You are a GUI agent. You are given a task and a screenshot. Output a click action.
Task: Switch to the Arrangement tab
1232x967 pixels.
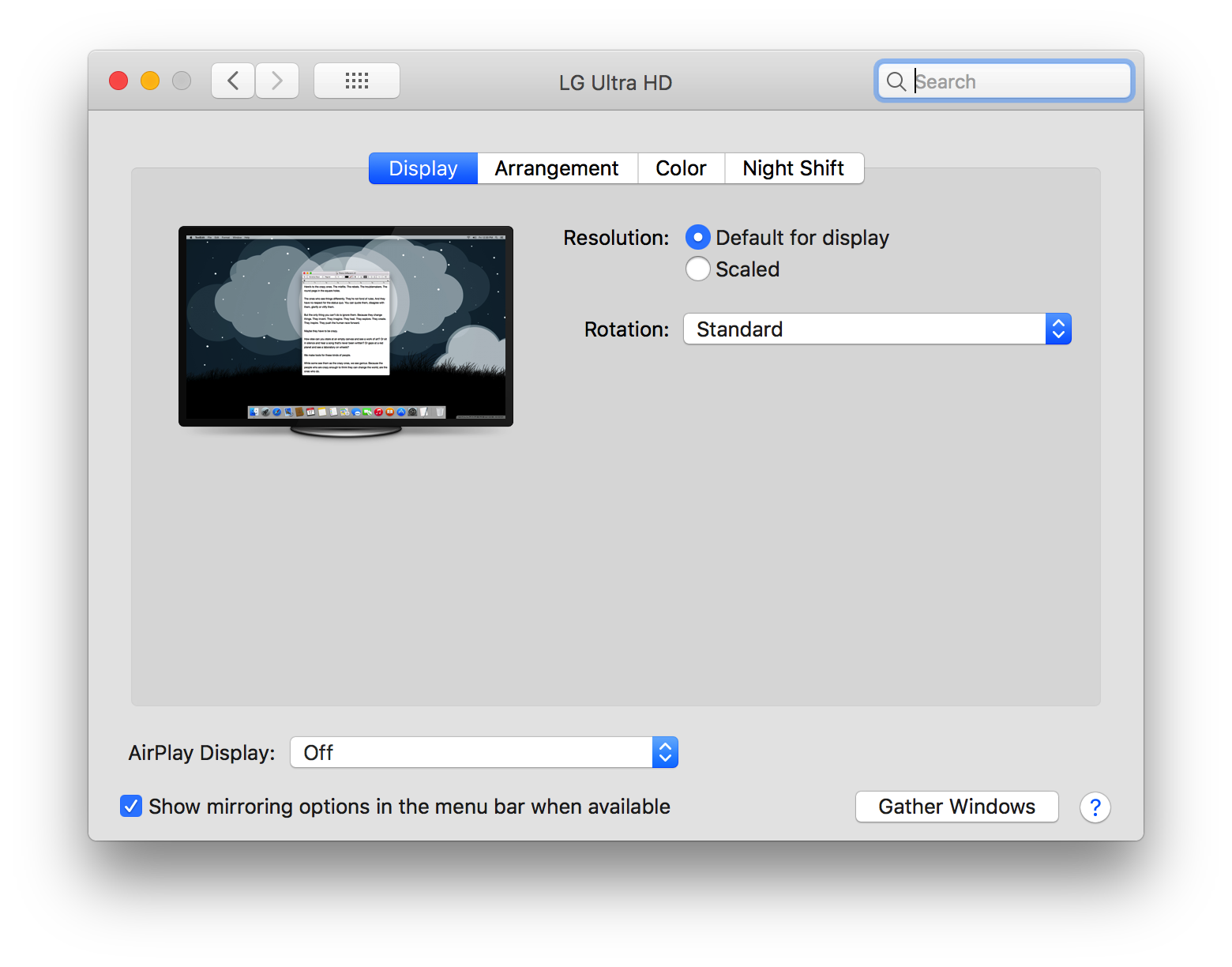coord(557,168)
